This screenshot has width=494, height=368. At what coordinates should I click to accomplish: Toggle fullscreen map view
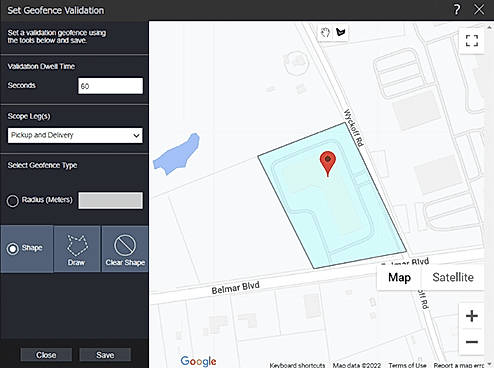472,41
